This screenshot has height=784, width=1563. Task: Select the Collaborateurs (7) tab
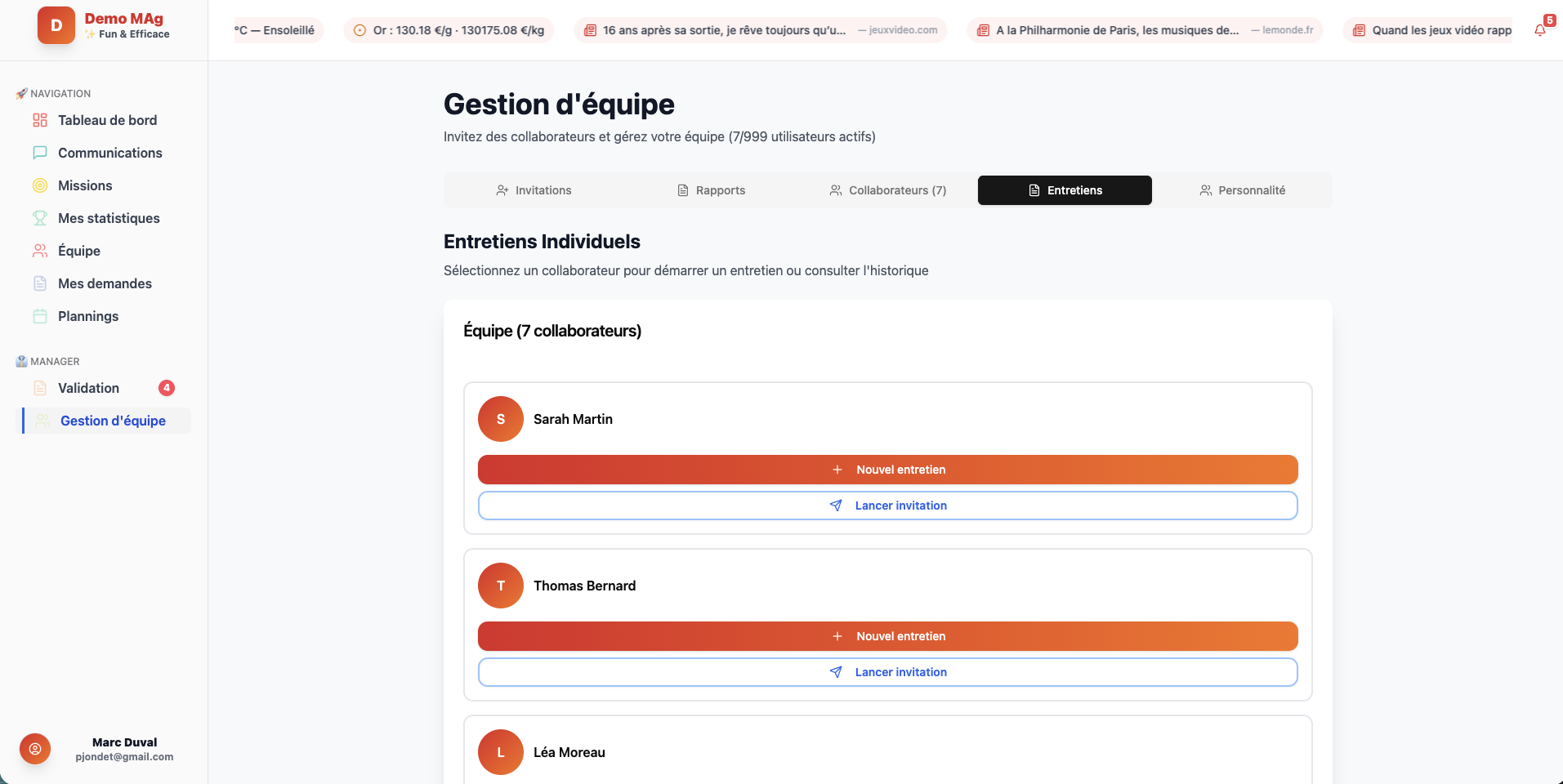pyautogui.click(x=887, y=190)
